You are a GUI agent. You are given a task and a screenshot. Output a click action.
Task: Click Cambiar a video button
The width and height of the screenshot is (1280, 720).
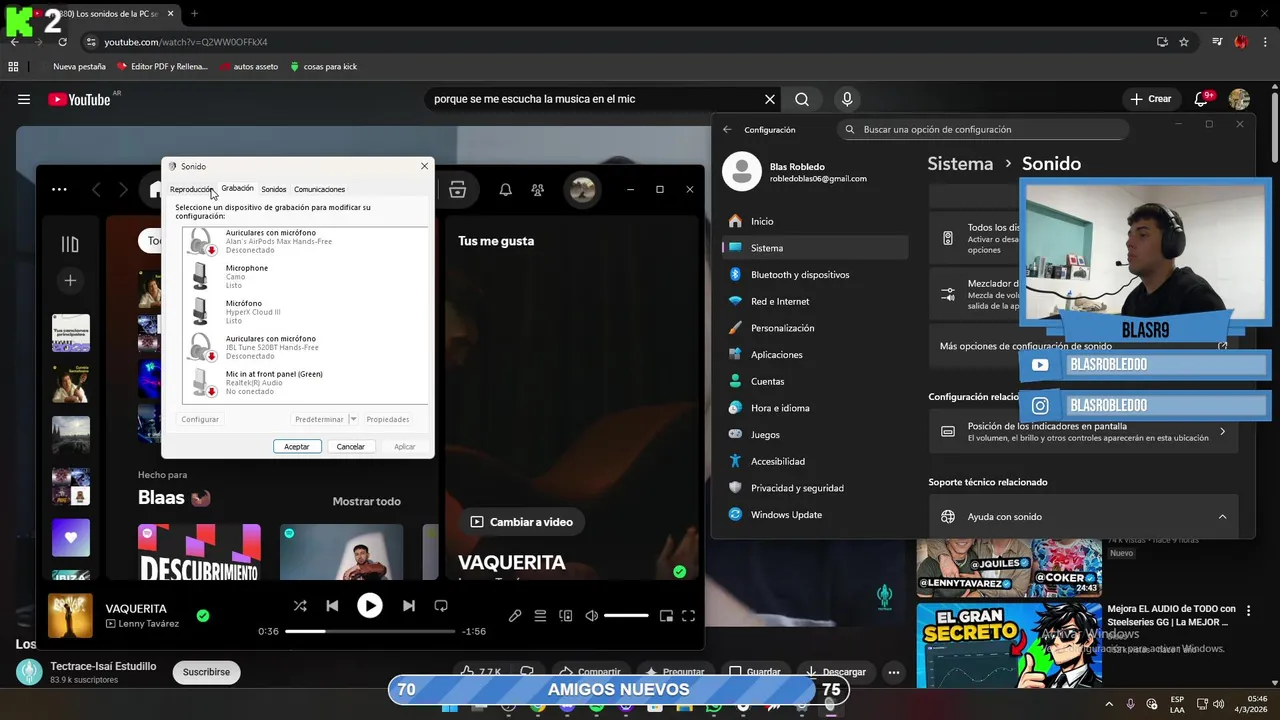pyautogui.click(x=522, y=522)
